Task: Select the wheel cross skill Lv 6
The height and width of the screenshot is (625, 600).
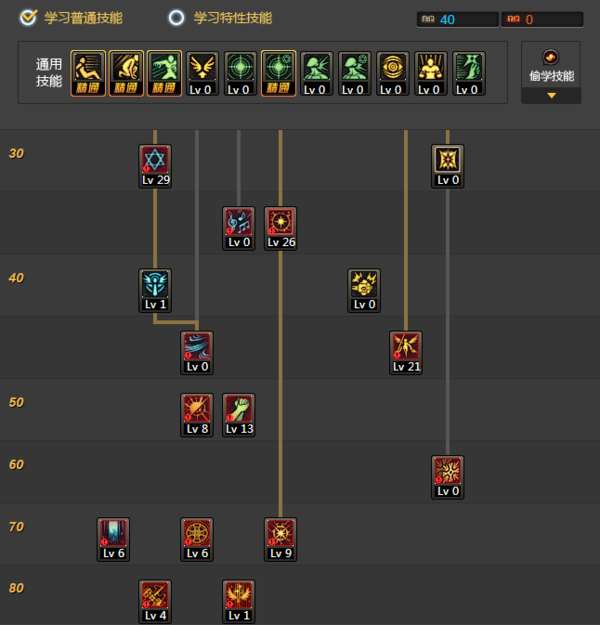Action: click(x=197, y=539)
